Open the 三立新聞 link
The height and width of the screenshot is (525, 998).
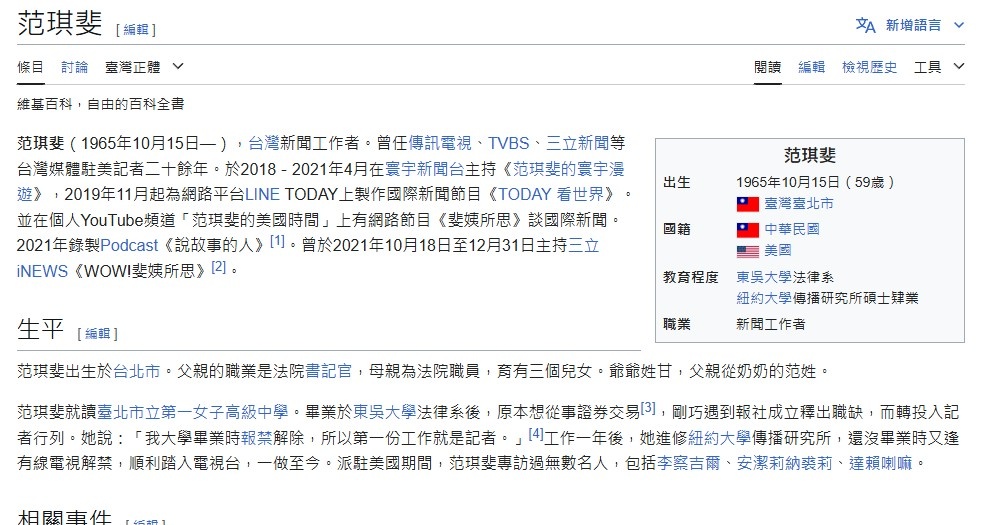[578, 143]
